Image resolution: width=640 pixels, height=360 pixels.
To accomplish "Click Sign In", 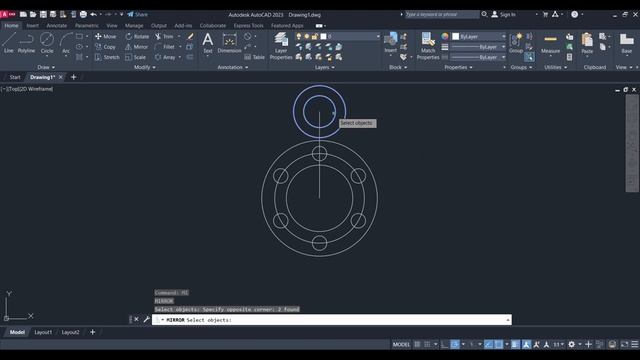I will coord(504,14).
